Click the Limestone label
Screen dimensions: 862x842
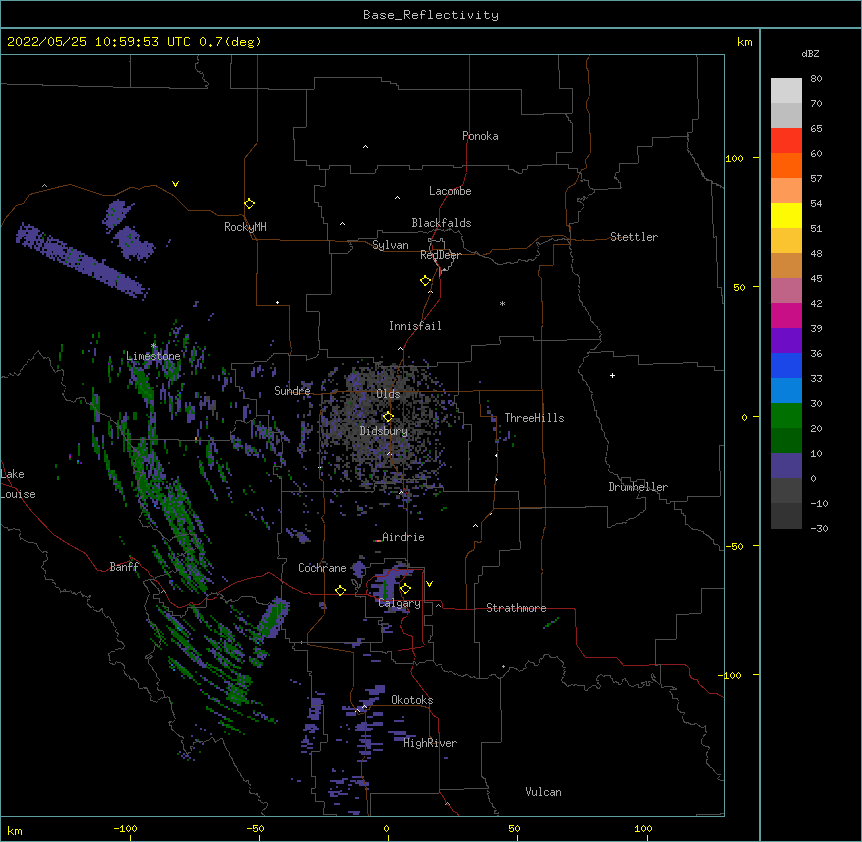pyautogui.click(x=153, y=356)
